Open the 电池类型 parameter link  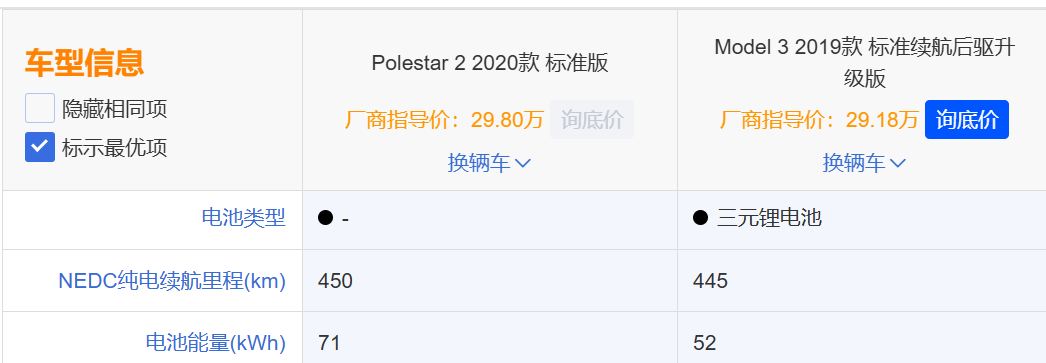coord(243,217)
